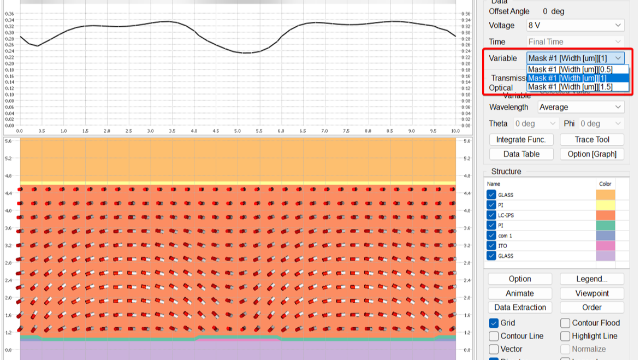Click the Color column header in Structure
640x360 pixels.
[605, 184]
